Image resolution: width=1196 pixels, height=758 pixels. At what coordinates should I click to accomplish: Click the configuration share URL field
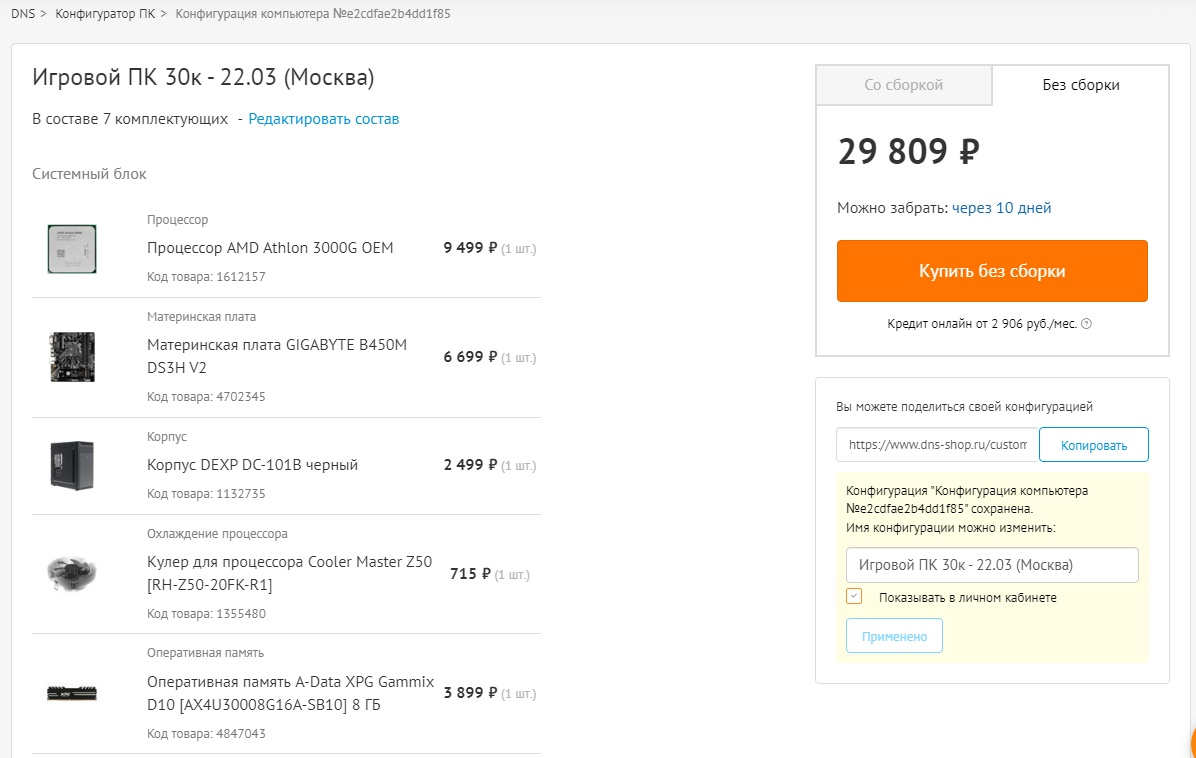click(x=937, y=445)
